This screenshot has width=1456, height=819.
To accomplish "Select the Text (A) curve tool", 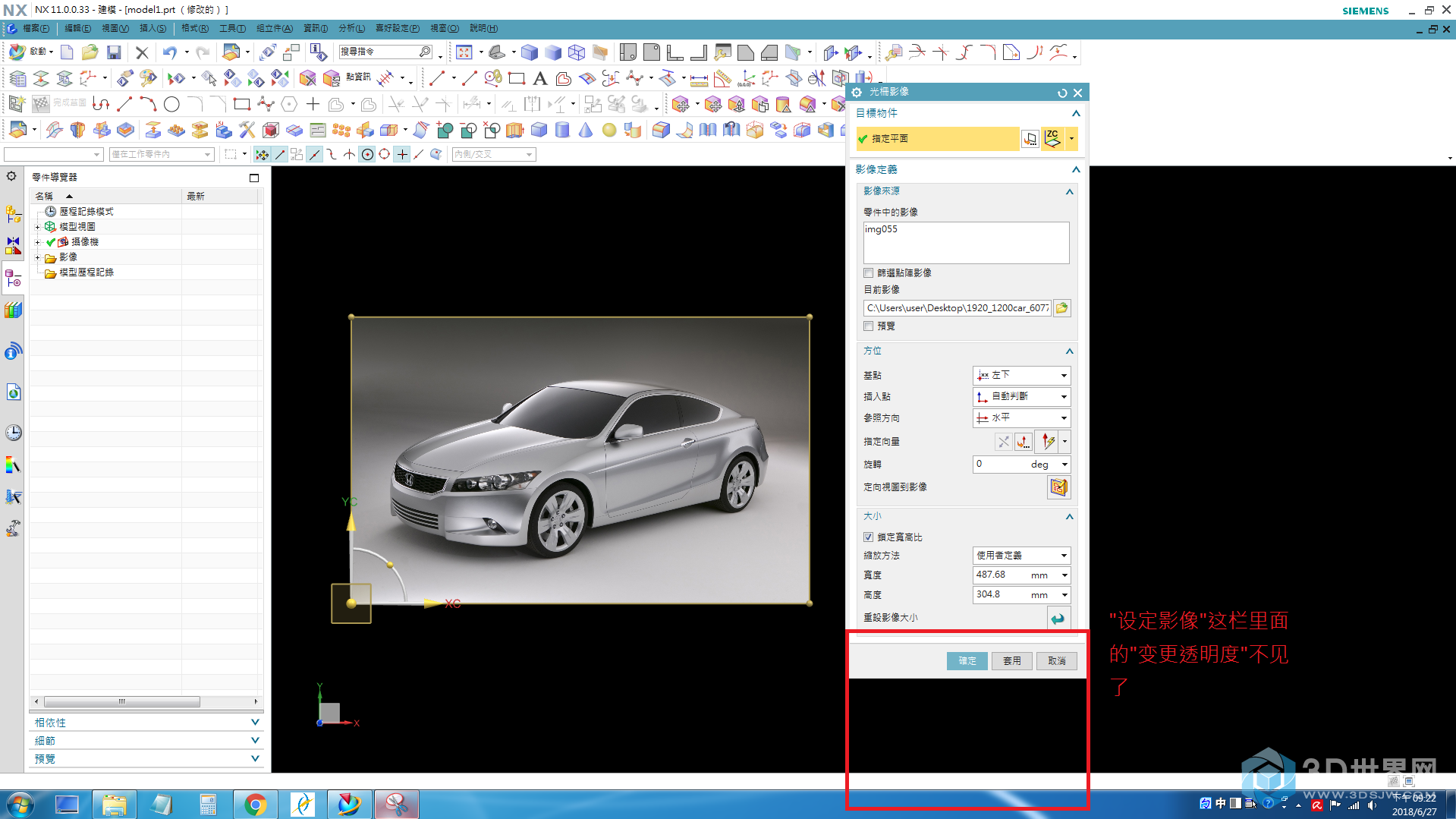I will [x=539, y=78].
